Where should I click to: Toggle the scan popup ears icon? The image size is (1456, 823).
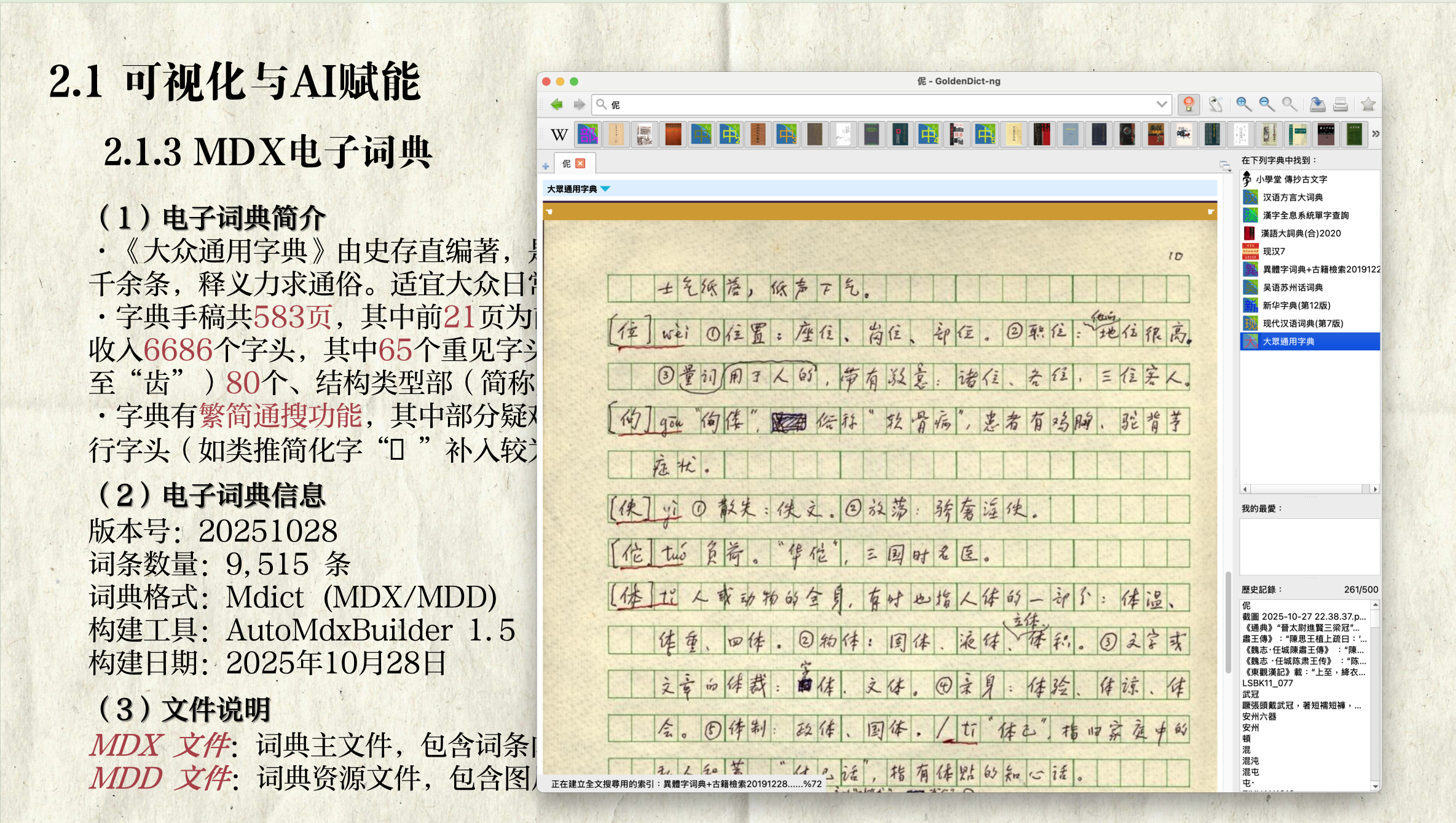[1216, 104]
